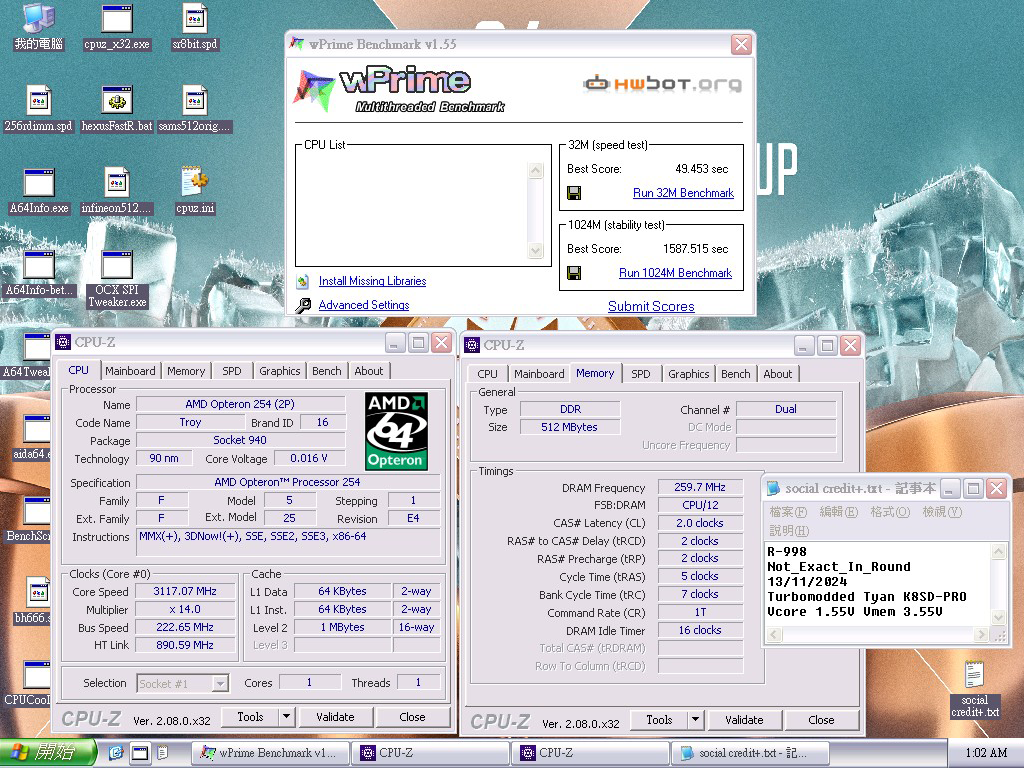The height and width of the screenshot is (768, 1024).
Task: Select OCX SPI Tweaker.exe icon
Action: pyautogui.click(x=117, y=279)
